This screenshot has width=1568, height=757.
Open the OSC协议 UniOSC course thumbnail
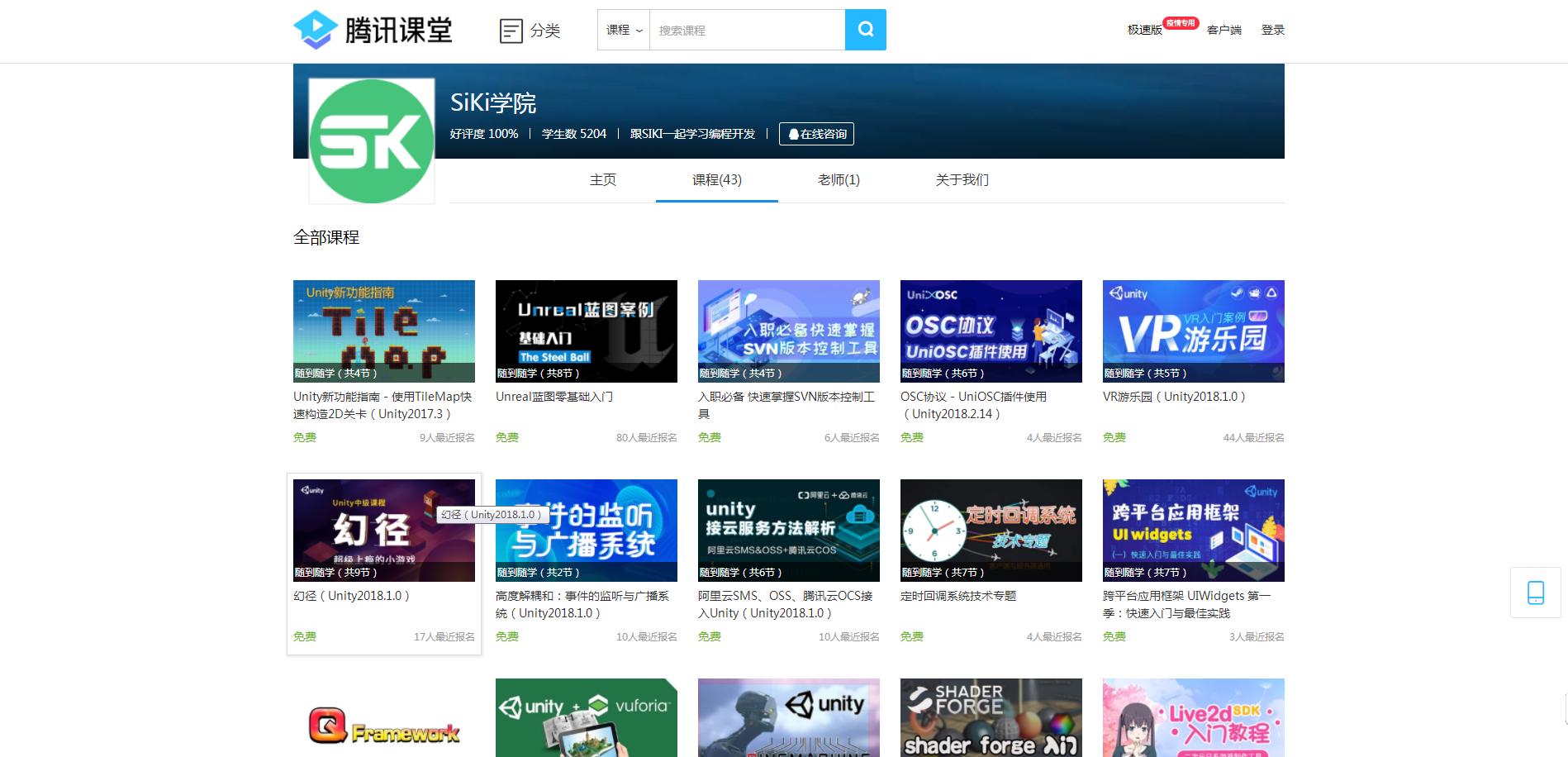pos(991,331)
